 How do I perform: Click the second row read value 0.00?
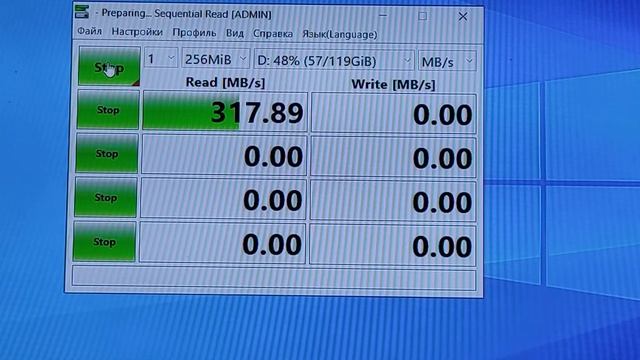coord(224,156)
